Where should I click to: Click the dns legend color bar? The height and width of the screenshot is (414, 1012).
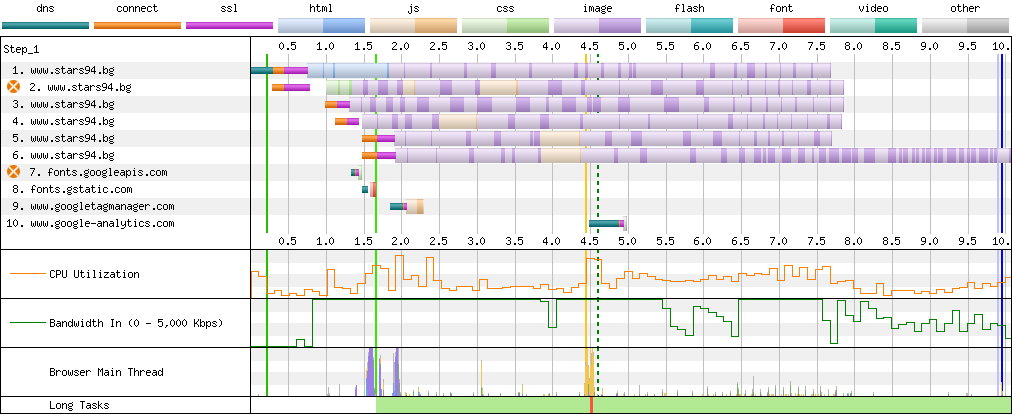click(46, 25)
